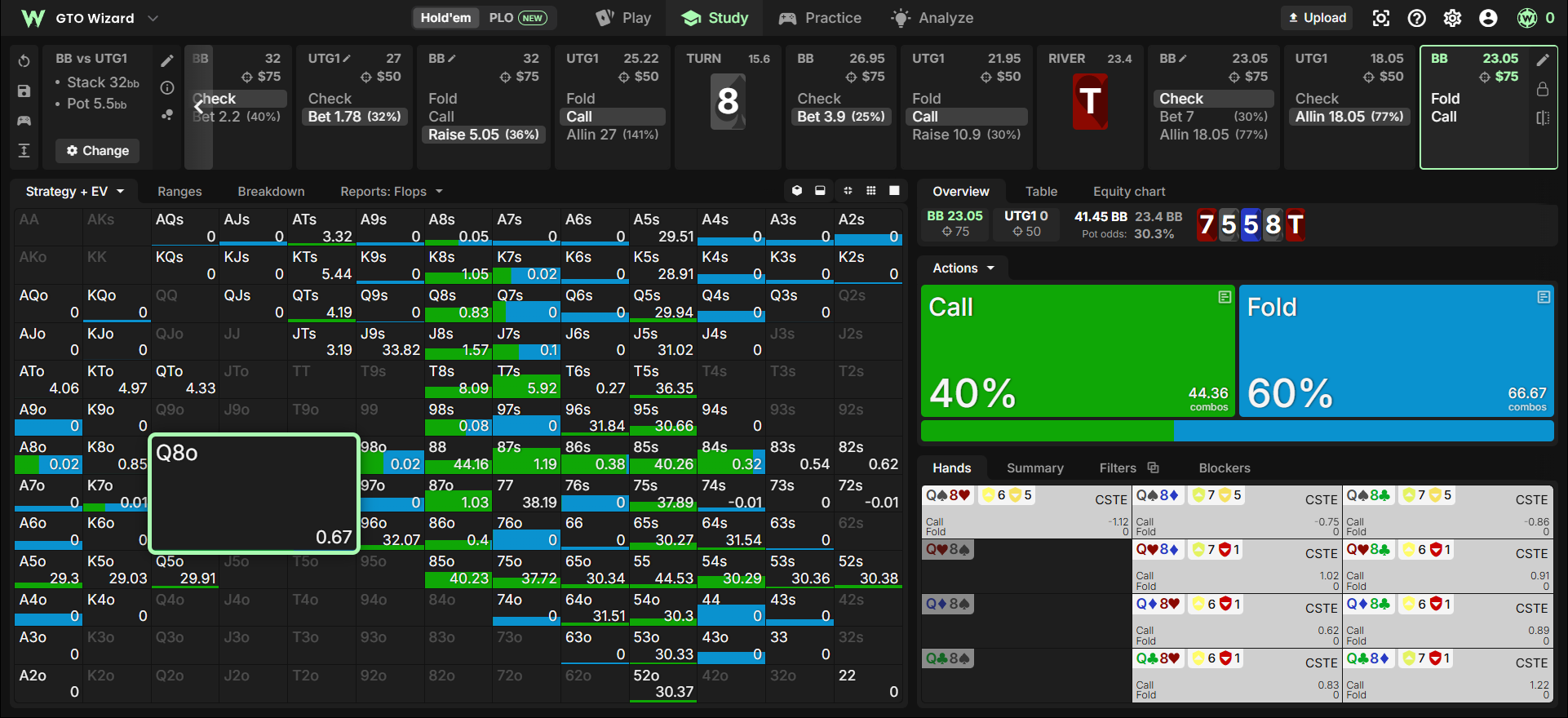Open the help question mark icon
Screen dimensions: 1568x718
point(1417,18)
